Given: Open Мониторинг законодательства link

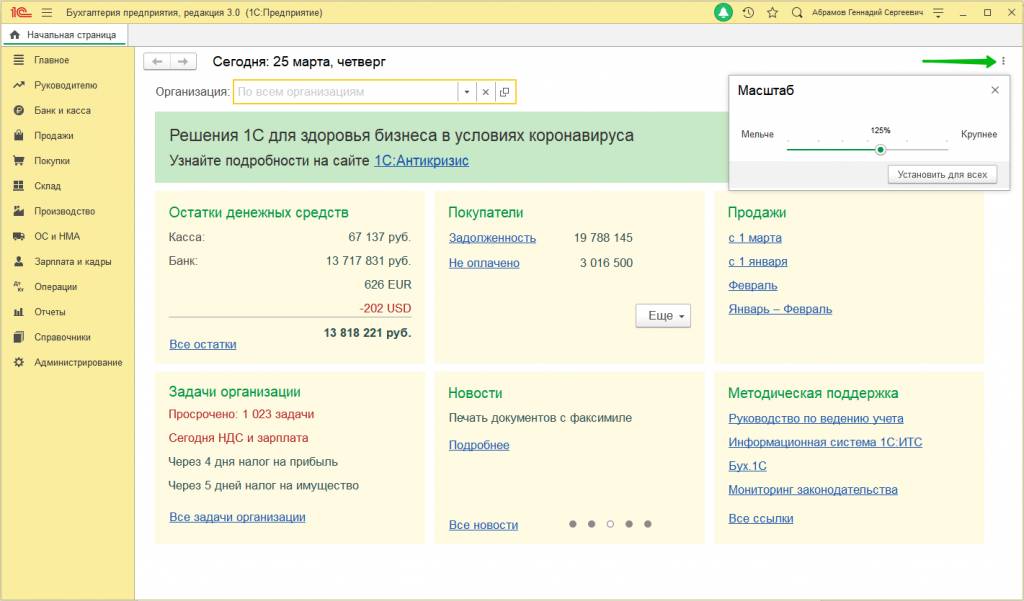Looking at the screenshot, I should click(x=812, y=489).
